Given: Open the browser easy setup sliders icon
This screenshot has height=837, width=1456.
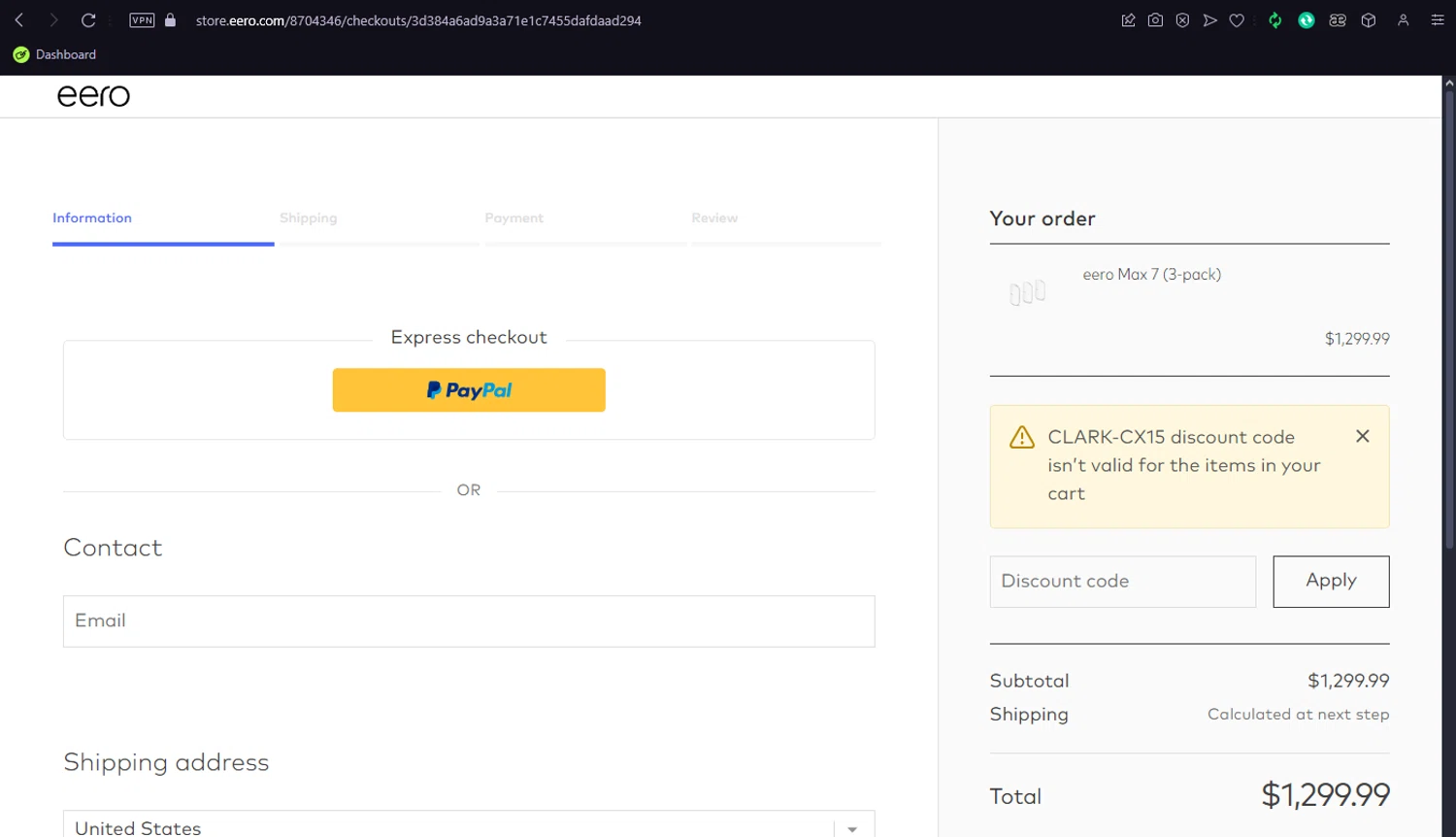Looking at the screenshot, I should 1438,20.
